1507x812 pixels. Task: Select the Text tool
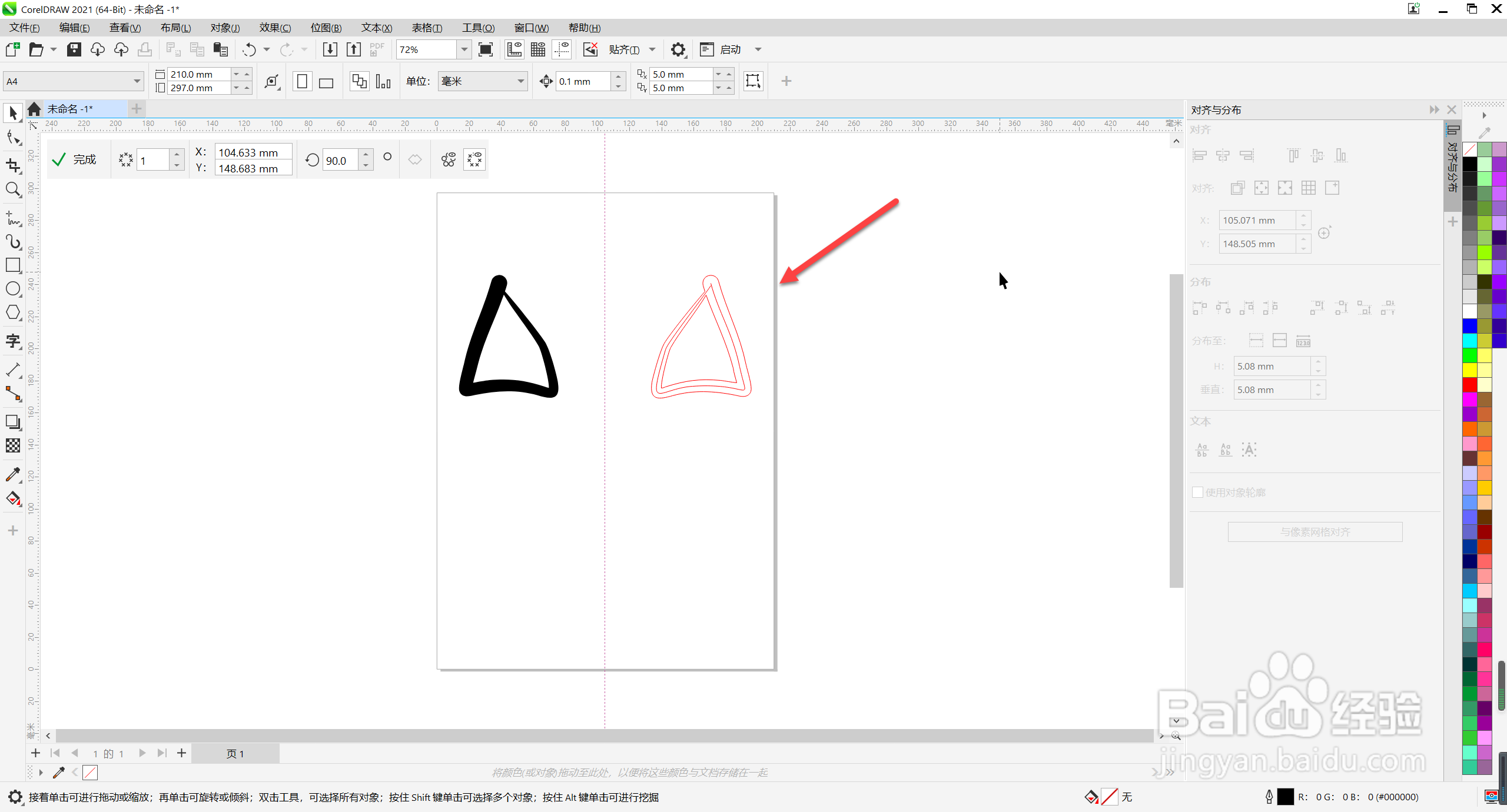pyautogui.click(x=13, y=341)
